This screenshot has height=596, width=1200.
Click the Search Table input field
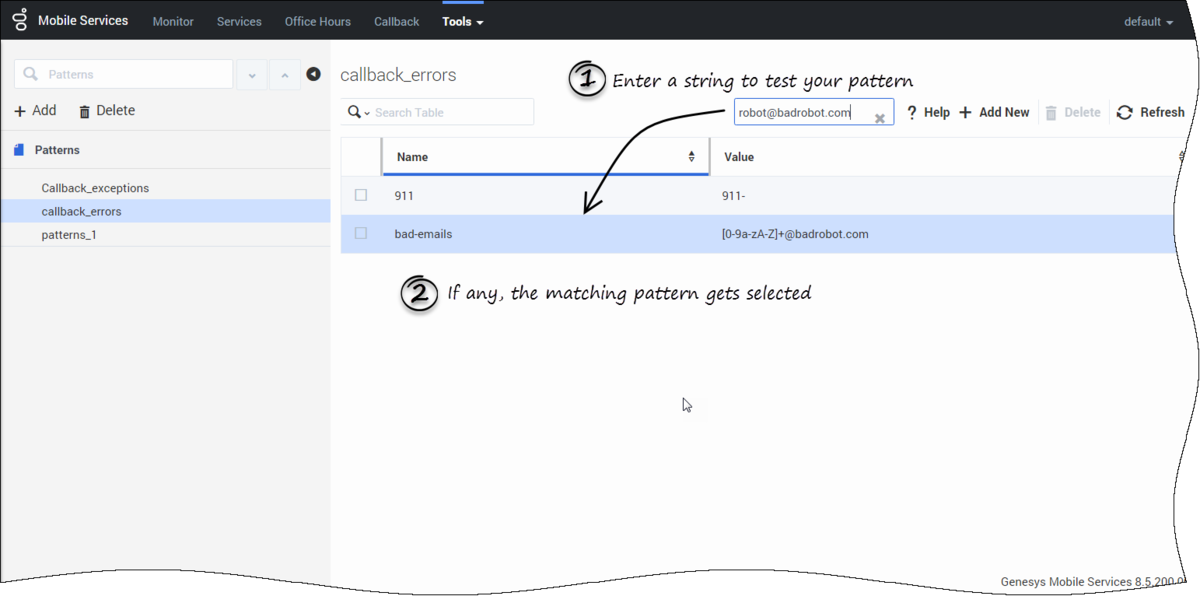(x=450, y=113)
